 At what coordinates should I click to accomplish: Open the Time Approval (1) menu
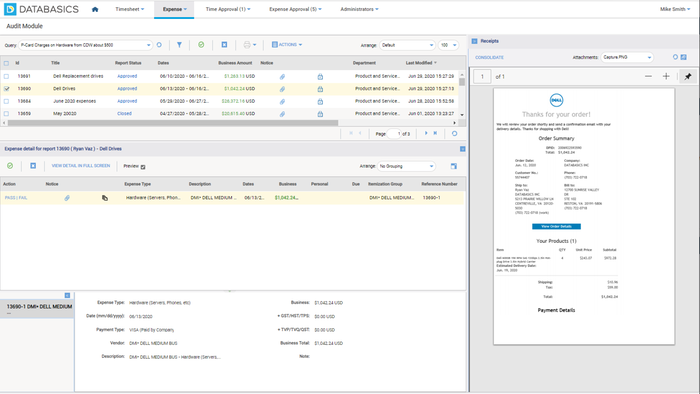click(x=228, y=9)
